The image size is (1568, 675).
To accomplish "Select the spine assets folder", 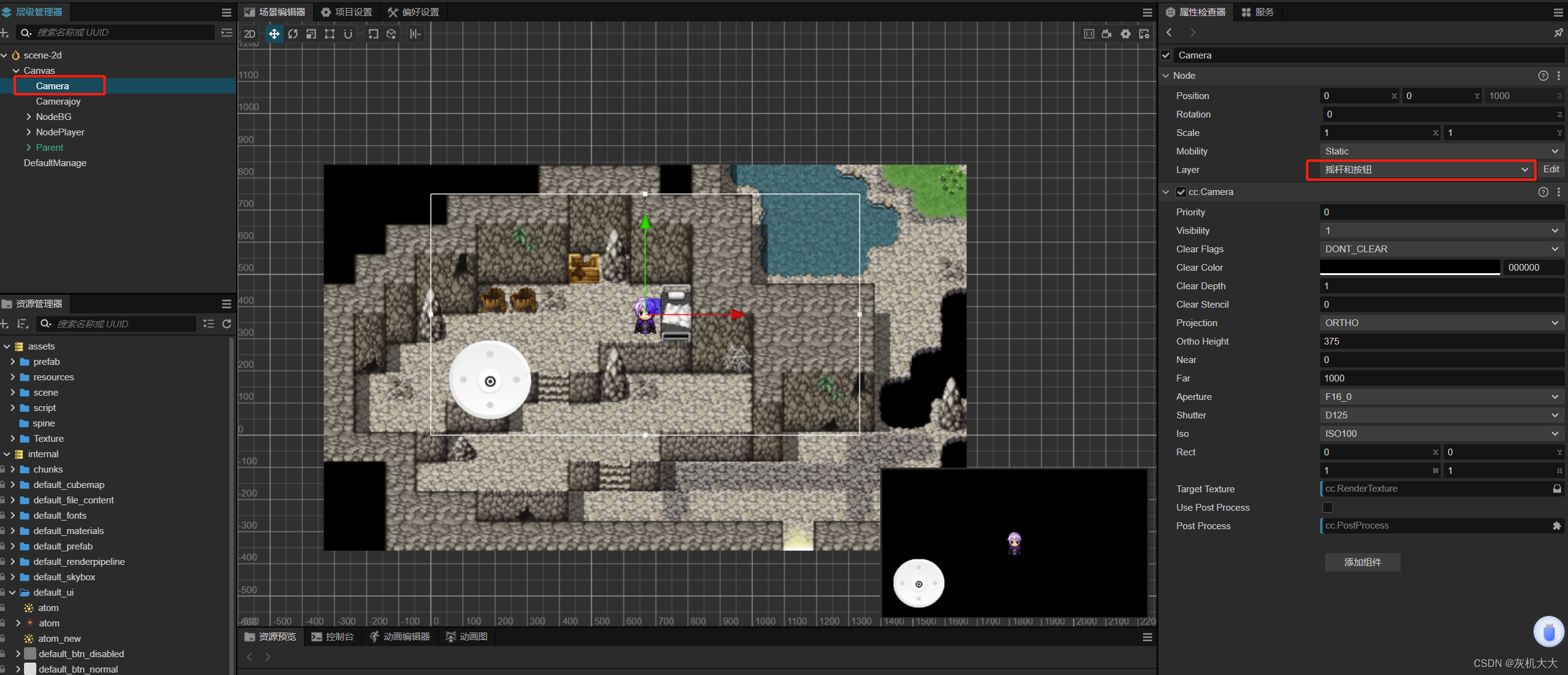I will [44, 423].
